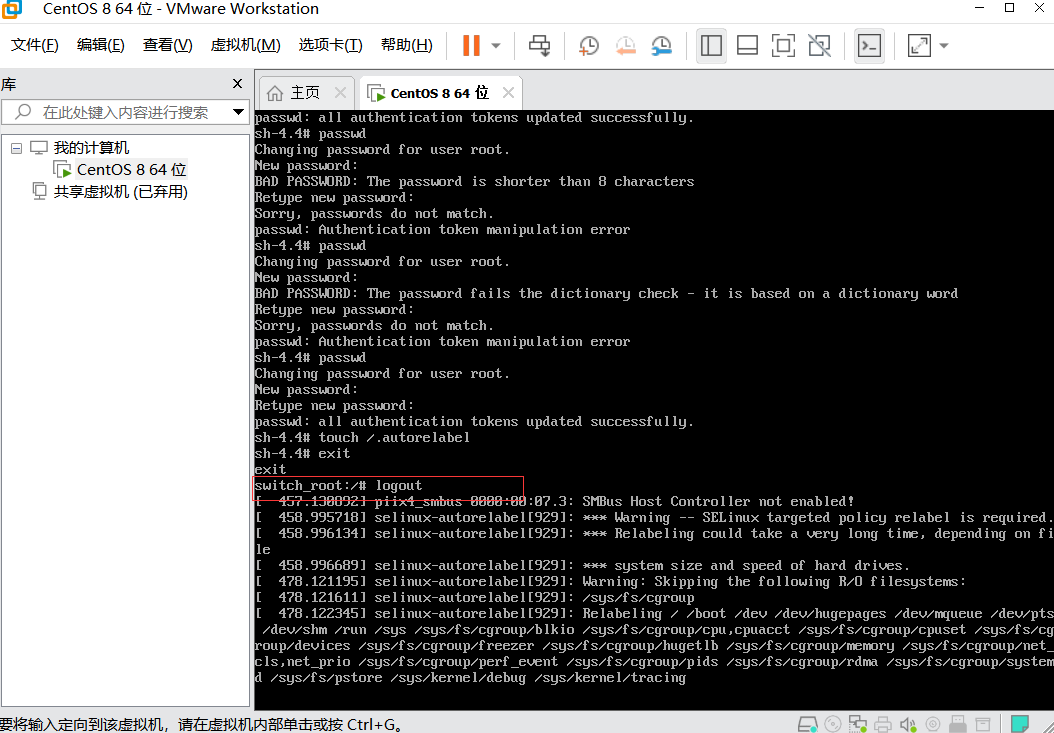1054x733 pixels.
Task: Toggle the thumbnail bar view
Action: [747, 46]
